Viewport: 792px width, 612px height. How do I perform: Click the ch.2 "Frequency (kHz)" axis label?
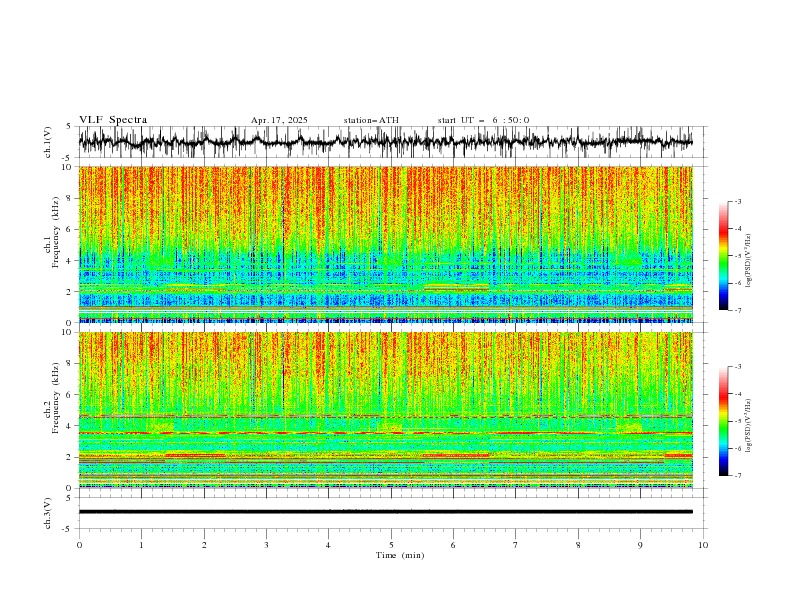pos(55,397)
